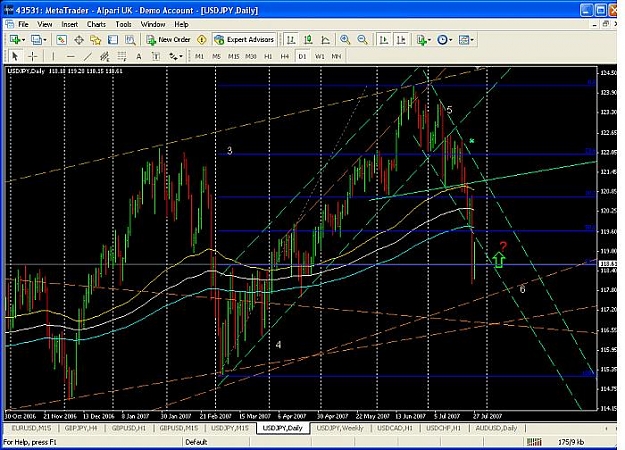The image size is (625, 450).
Task: Switch to USDJPY,Weekly chart tab
Action: (340, 428)
